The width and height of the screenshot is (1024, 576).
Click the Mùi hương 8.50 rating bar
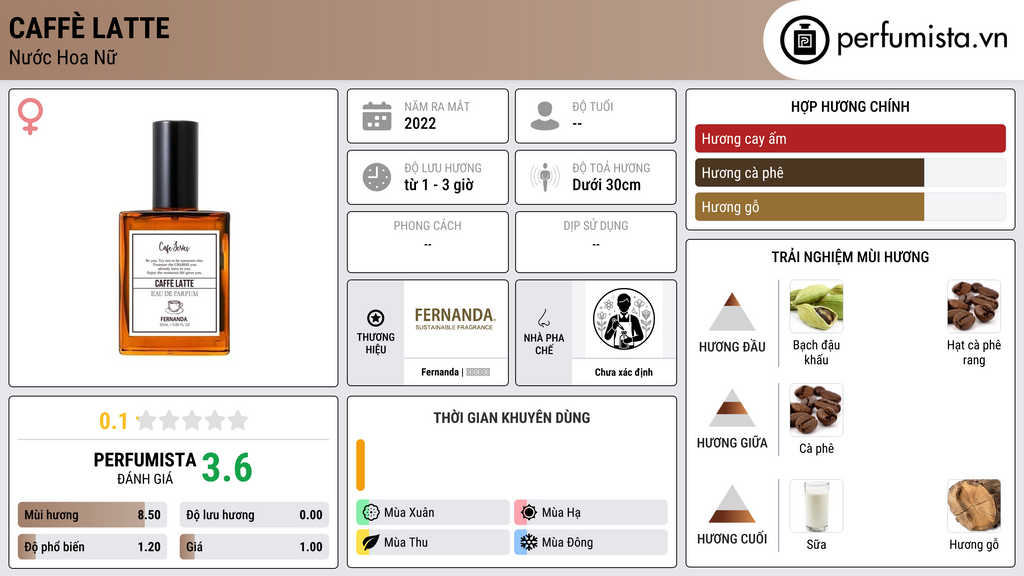coord(92,515)
